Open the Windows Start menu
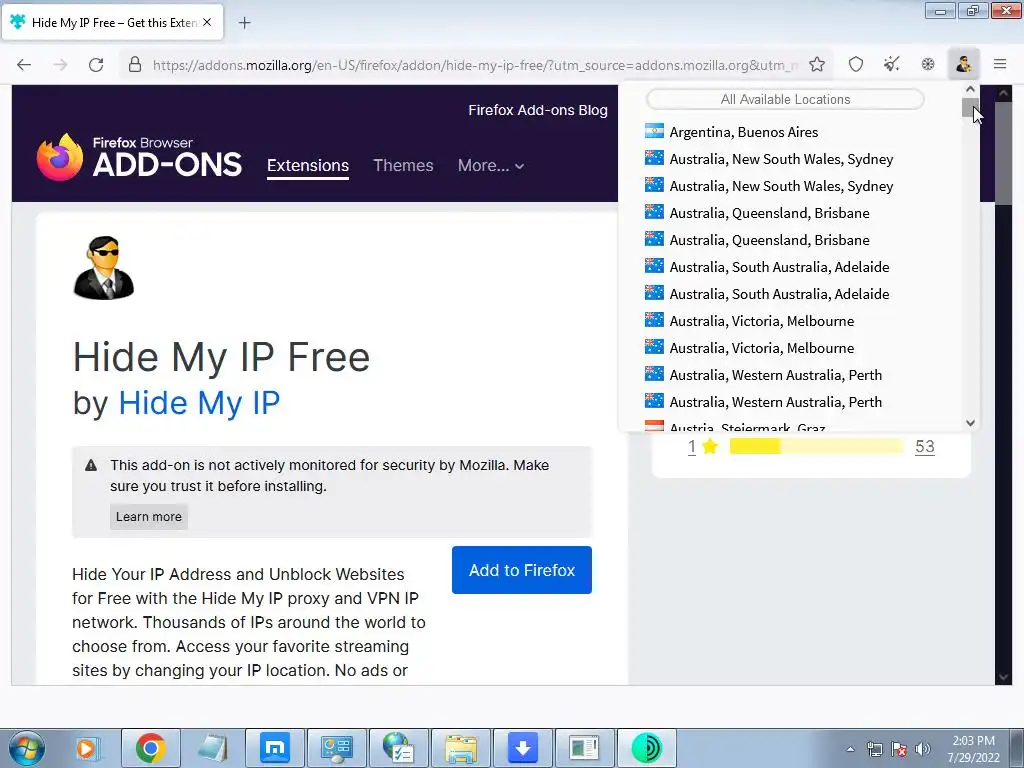The image size is (1024, 768). [26, 748]
